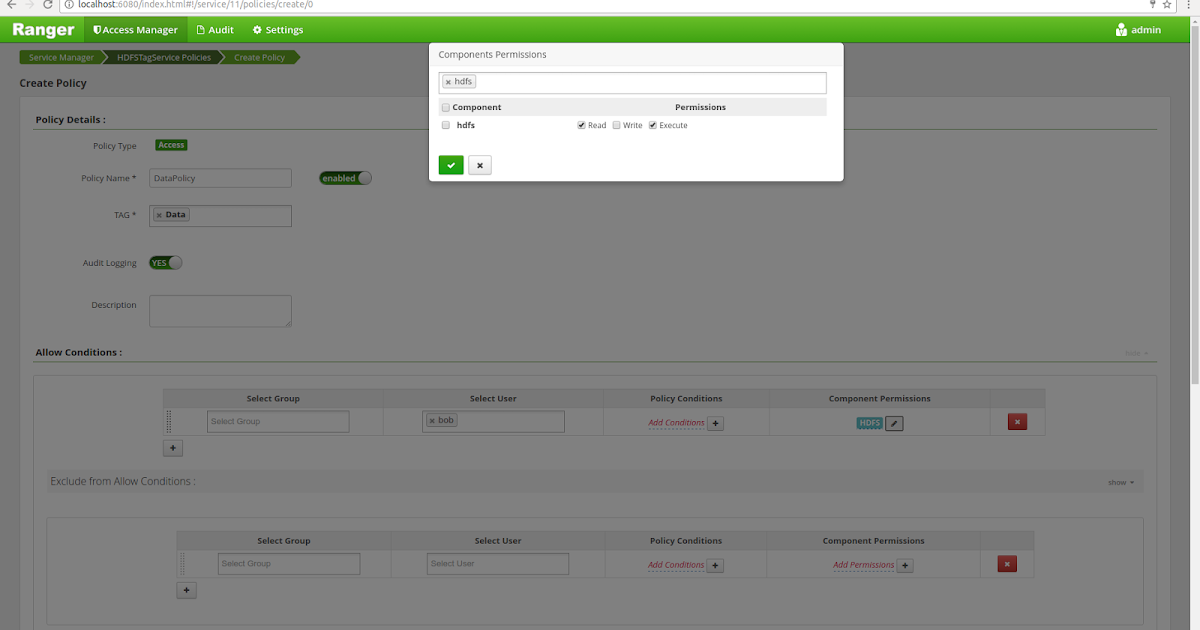Select the hdfs component checkbox
The height and width of the screenshot is (630, 1200).
point(445,124)
